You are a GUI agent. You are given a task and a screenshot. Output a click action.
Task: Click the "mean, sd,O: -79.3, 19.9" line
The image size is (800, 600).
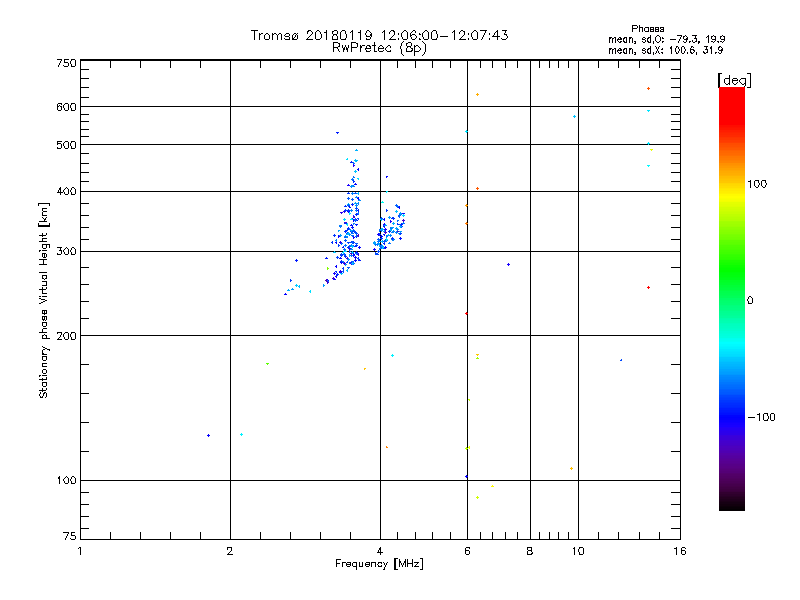click(666, 39)
